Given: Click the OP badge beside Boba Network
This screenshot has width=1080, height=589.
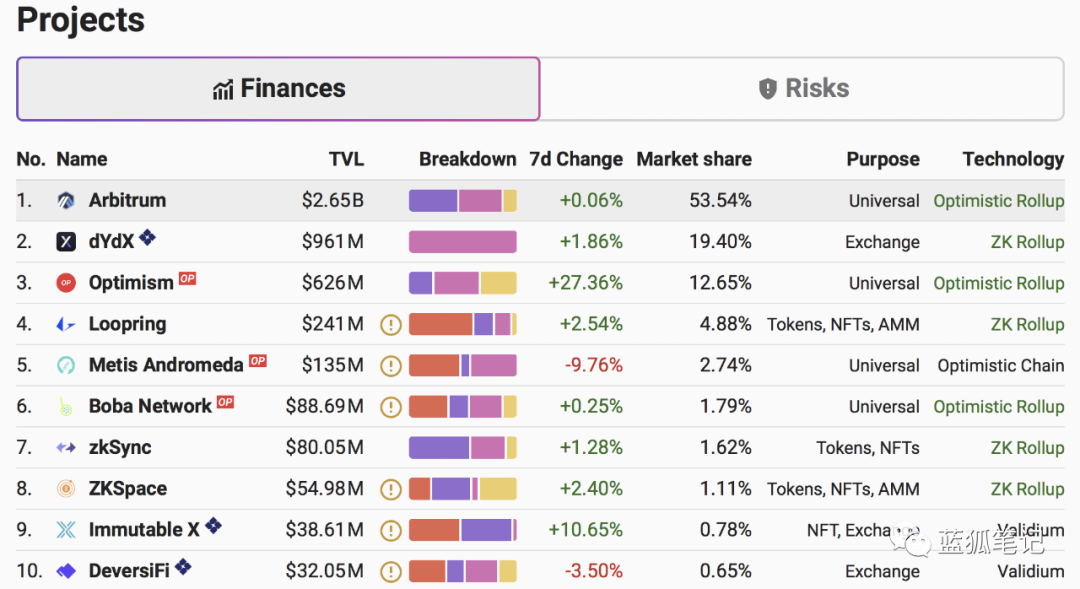Looking at the screenshot, I should click(x=225, y=402).
